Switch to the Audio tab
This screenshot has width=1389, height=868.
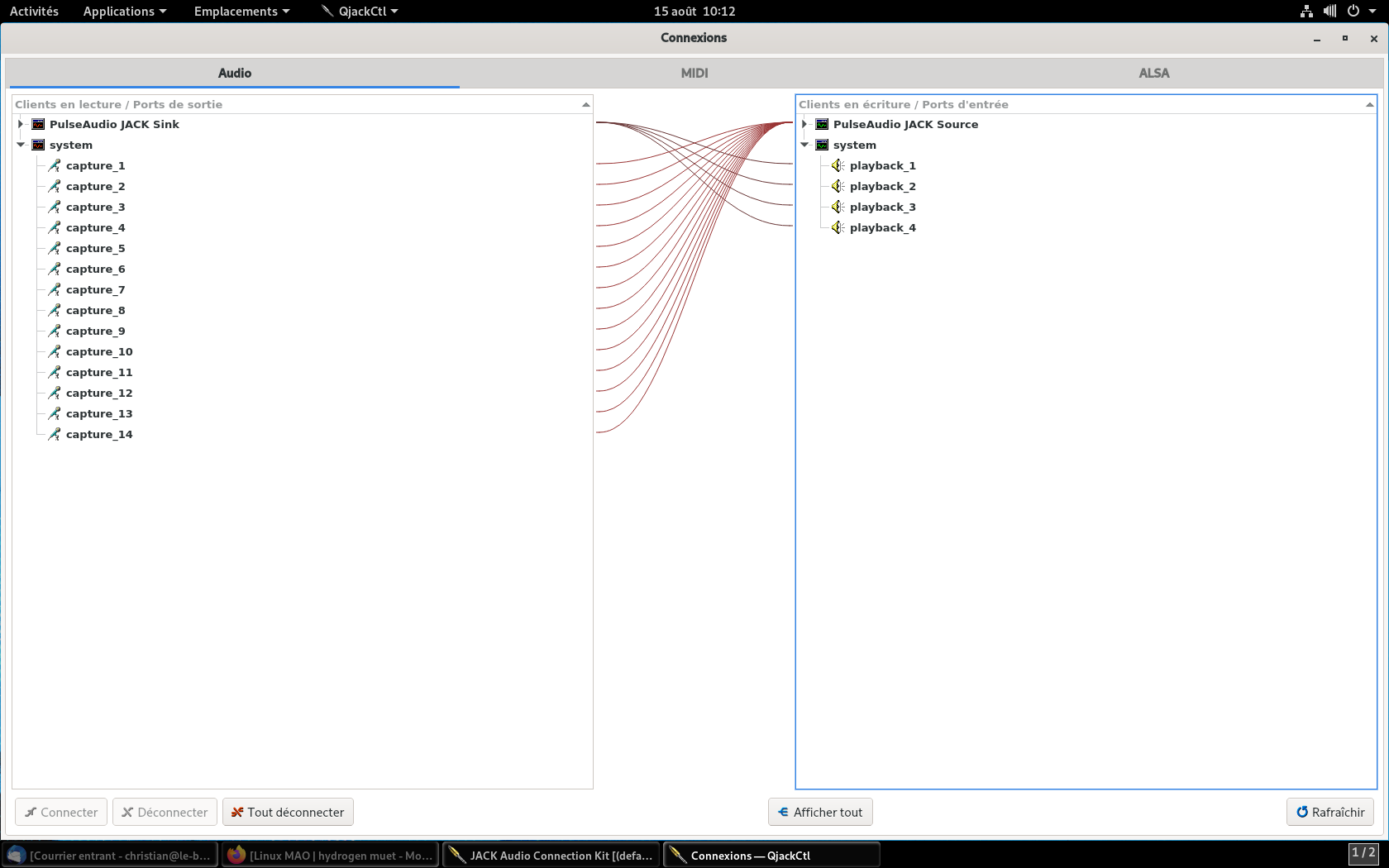pos(235,73)
